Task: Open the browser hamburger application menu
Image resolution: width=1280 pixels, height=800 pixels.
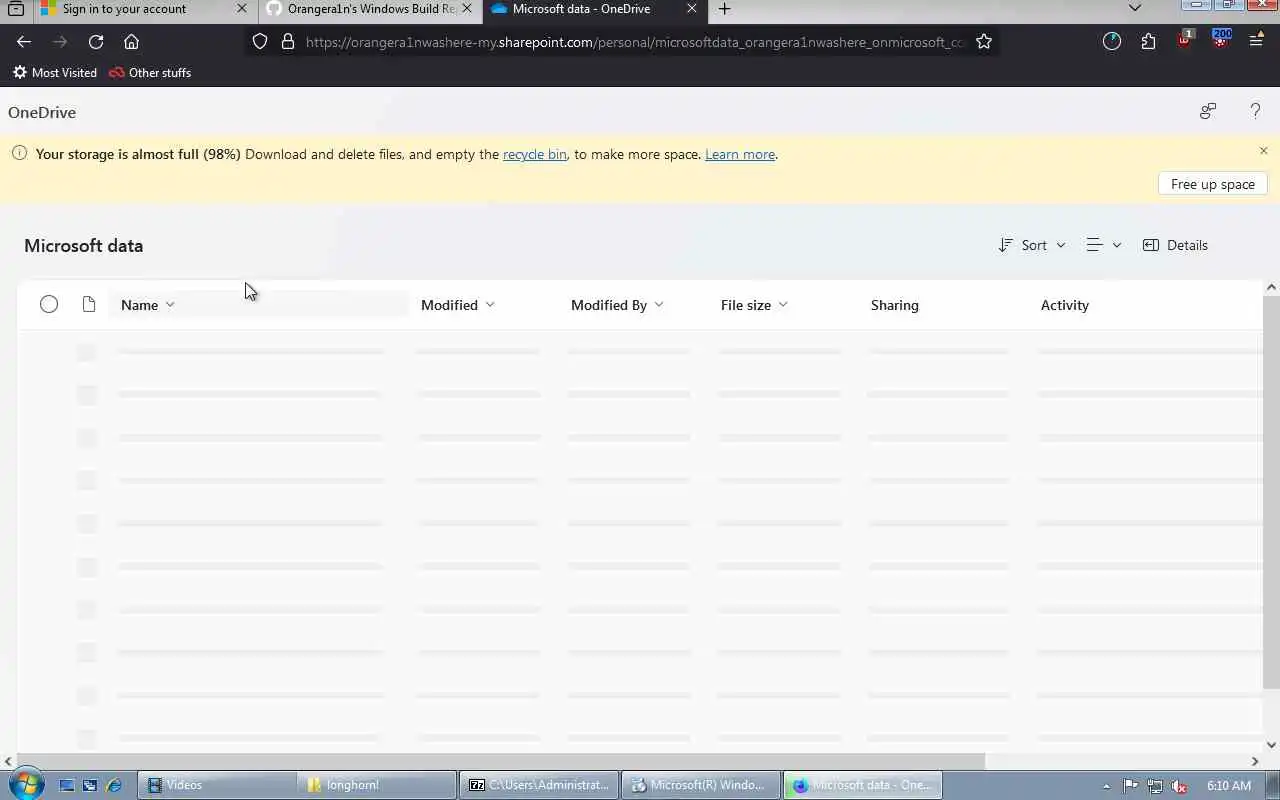Action: point(1257,42)
